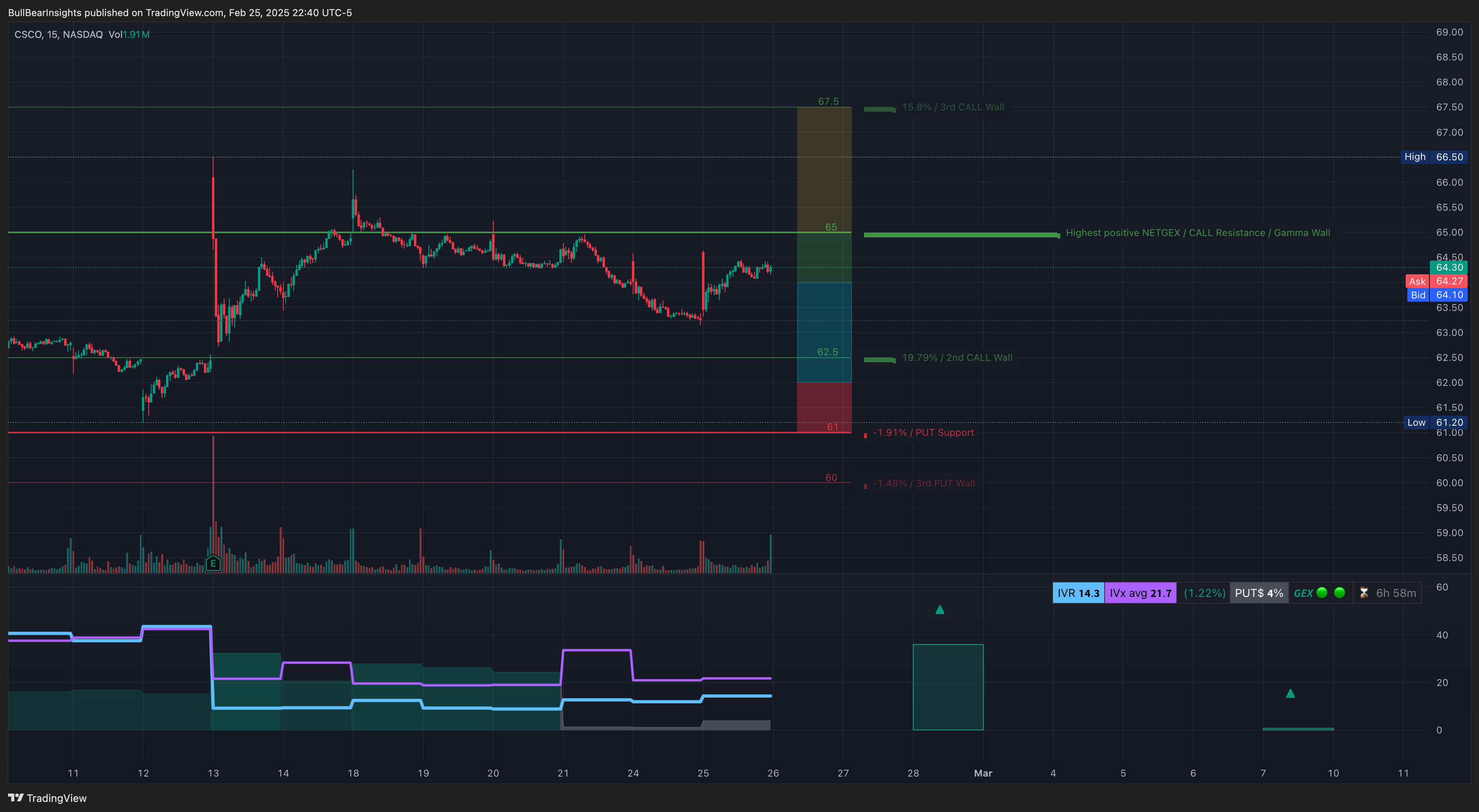Click the upward triangle marker near 28

940,609
